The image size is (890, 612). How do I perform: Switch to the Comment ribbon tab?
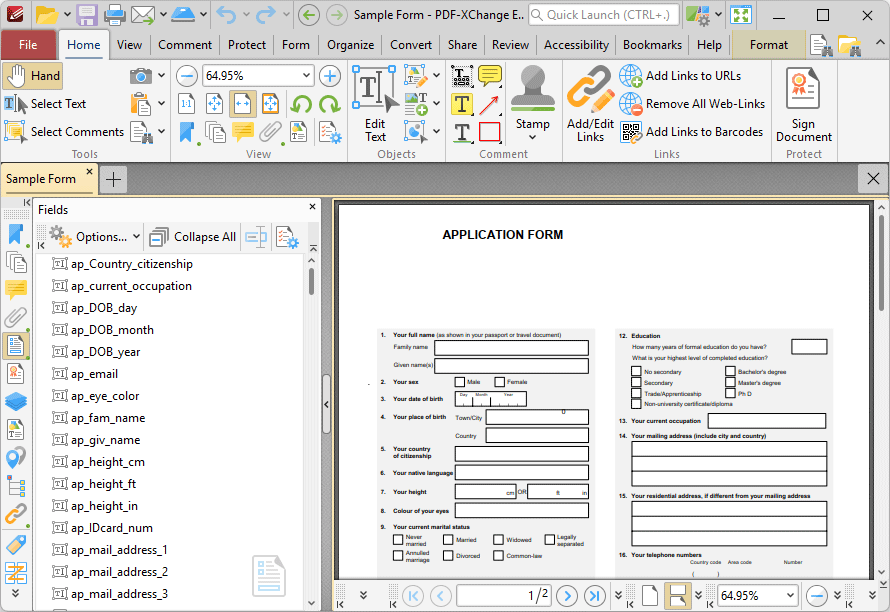[184, 45]
